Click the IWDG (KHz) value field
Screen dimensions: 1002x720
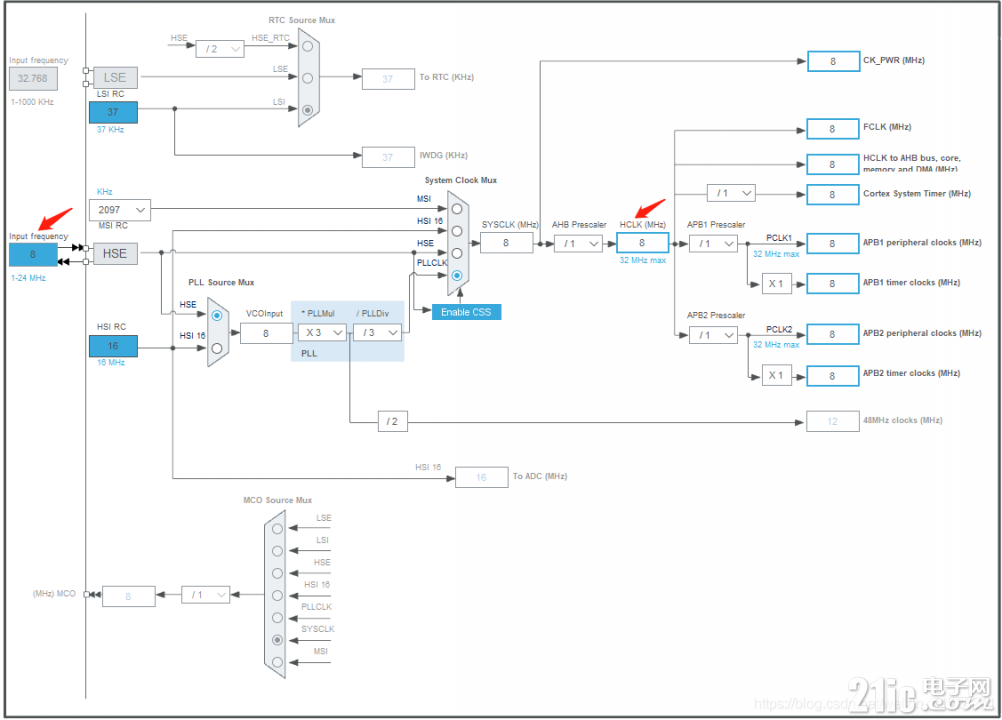click(388, 157)
